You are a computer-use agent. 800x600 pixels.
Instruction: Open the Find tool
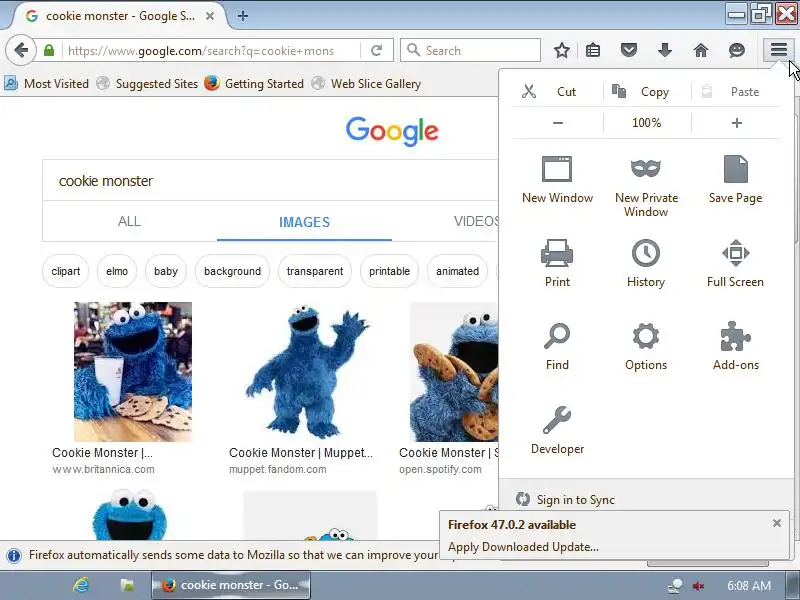(557, 346)
